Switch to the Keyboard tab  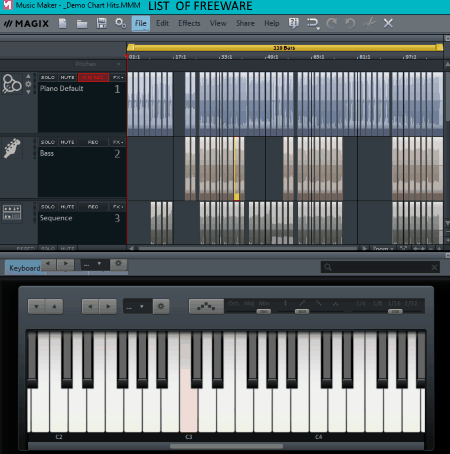[24, 268]
